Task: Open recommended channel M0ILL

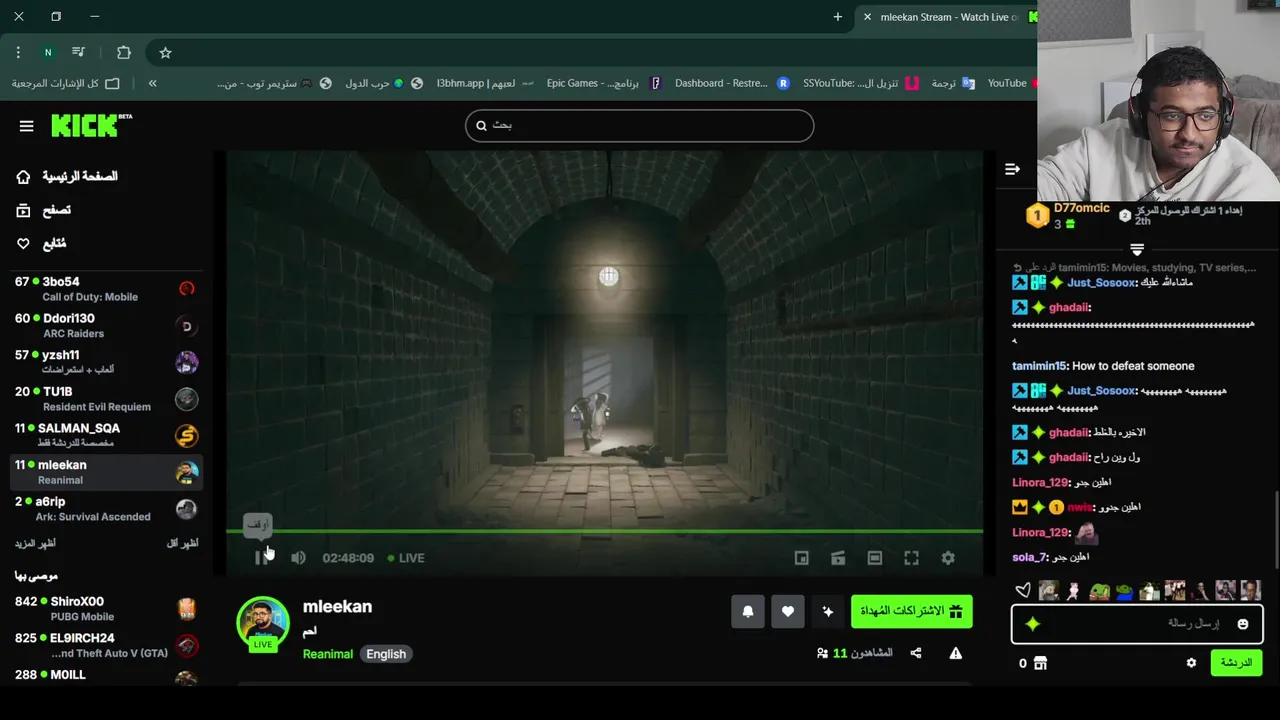Action: (106, 678)
